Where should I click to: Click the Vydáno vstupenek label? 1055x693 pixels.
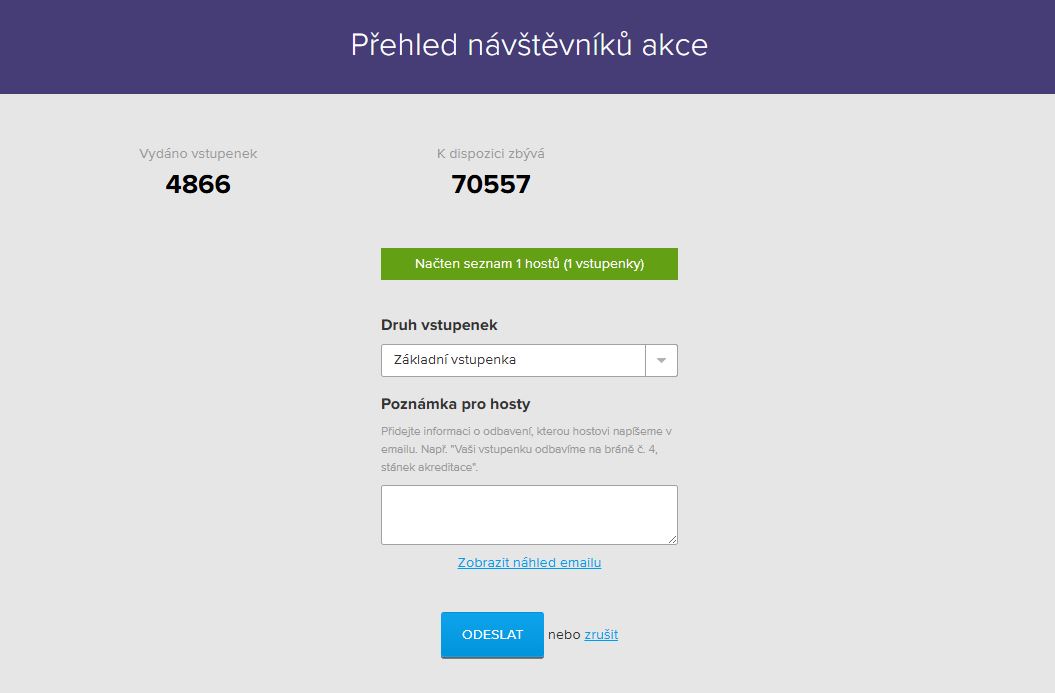point(198,153)
